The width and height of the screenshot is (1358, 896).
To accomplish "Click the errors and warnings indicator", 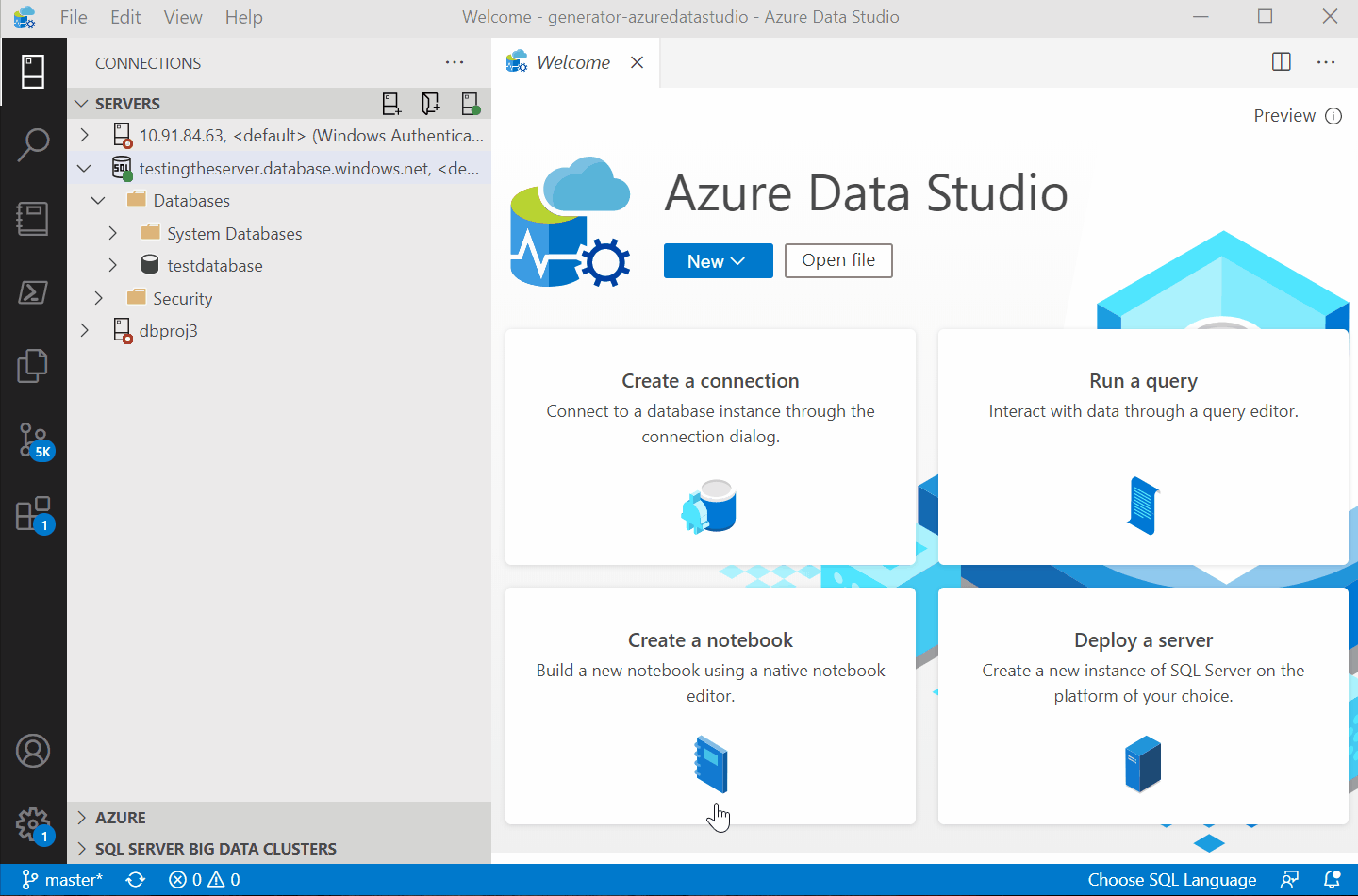I will tap(203, 879).
